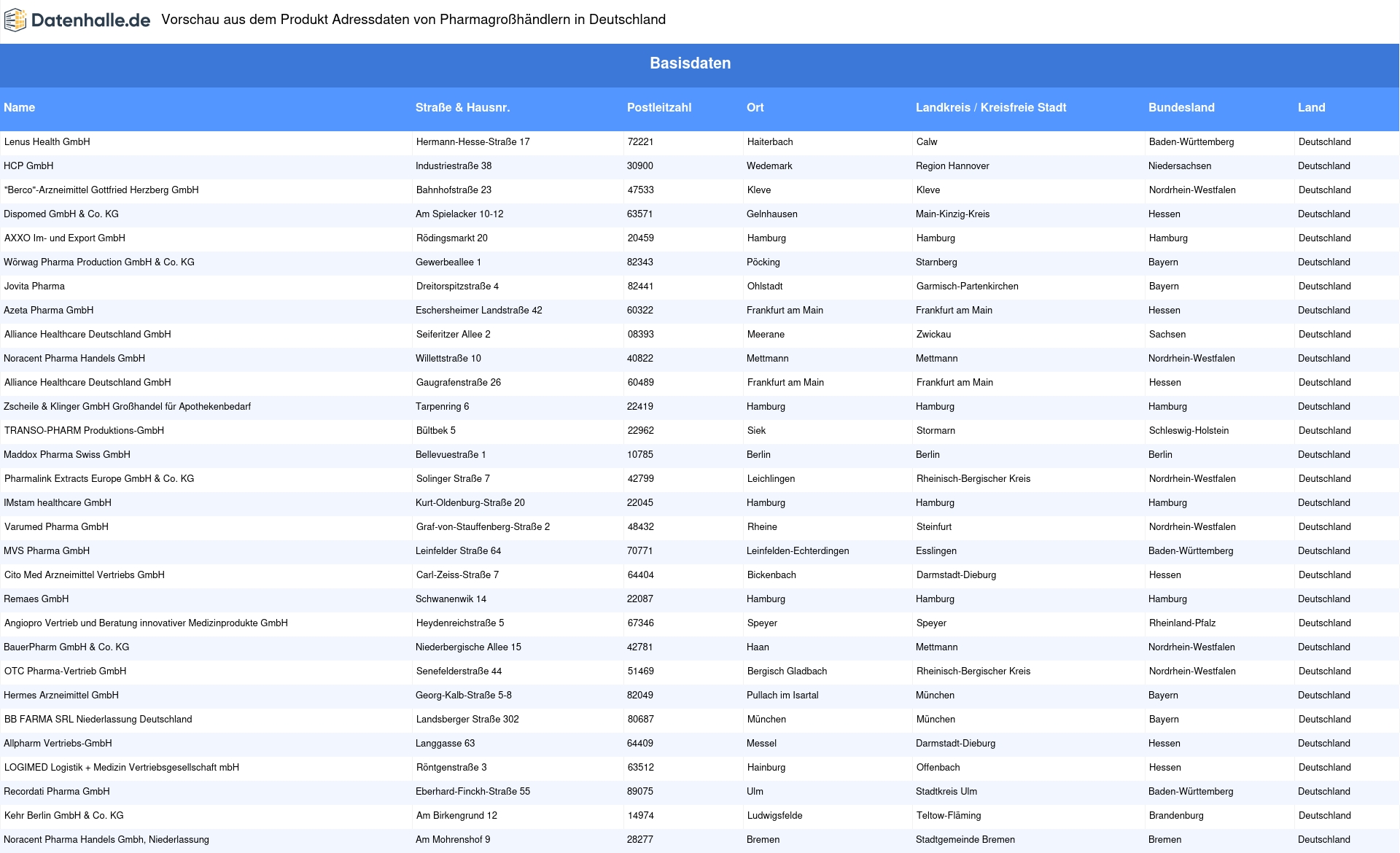1400x853 pixels.
Task: Select IMstam healthcare GmbH
Action: click(x=58, y=502)
